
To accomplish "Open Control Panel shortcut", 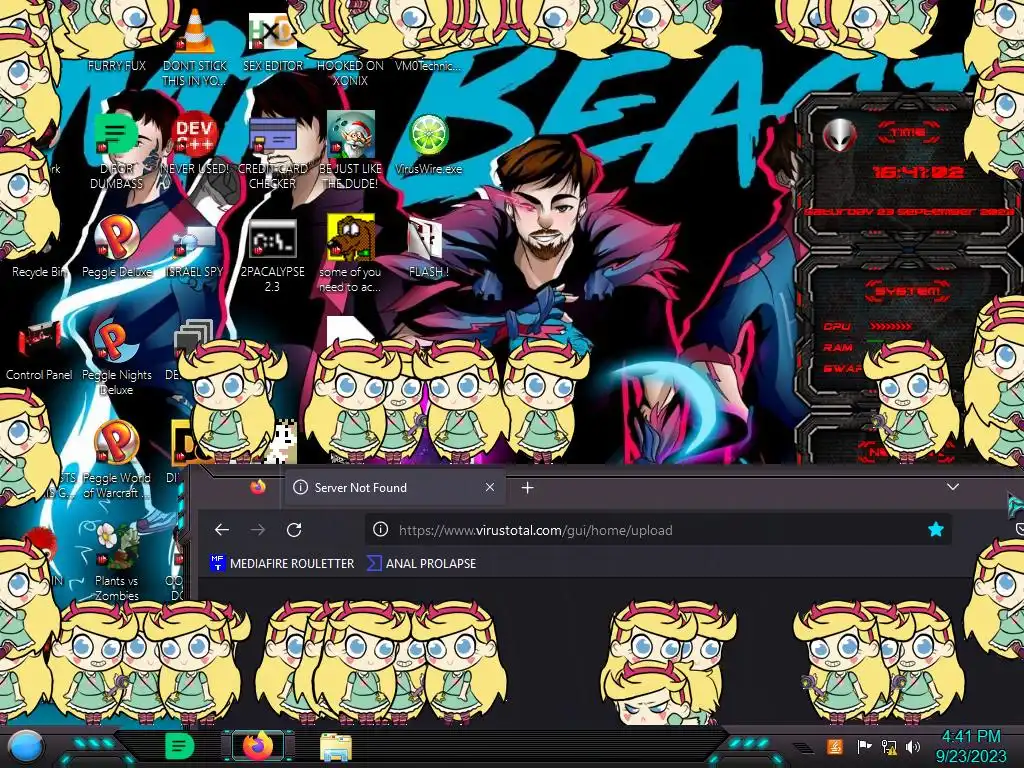I will (39, 351).
